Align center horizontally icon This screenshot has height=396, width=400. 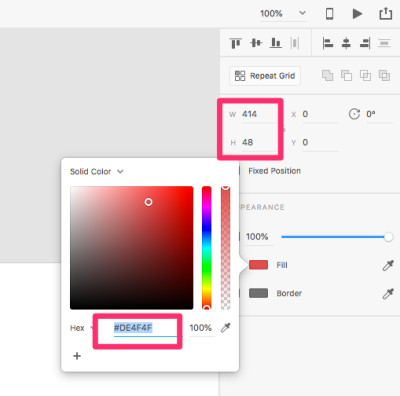(346, 43)
